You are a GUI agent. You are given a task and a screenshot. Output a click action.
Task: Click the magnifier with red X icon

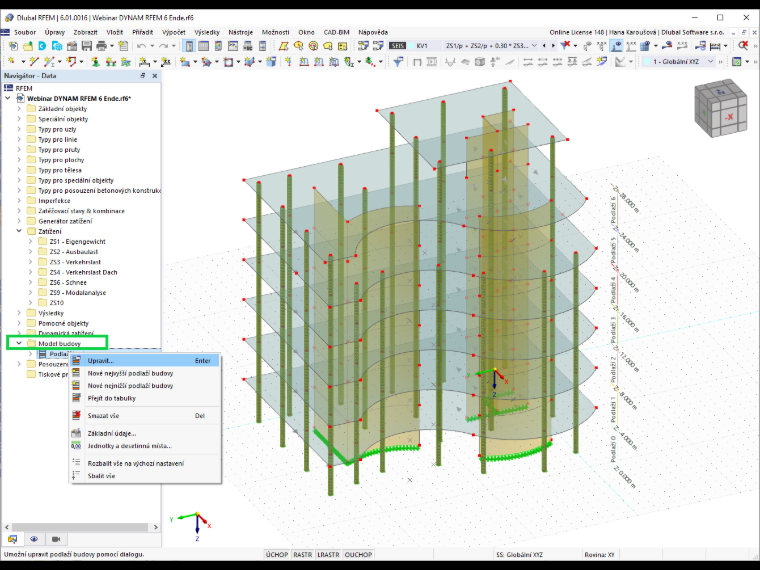point(744,46)
